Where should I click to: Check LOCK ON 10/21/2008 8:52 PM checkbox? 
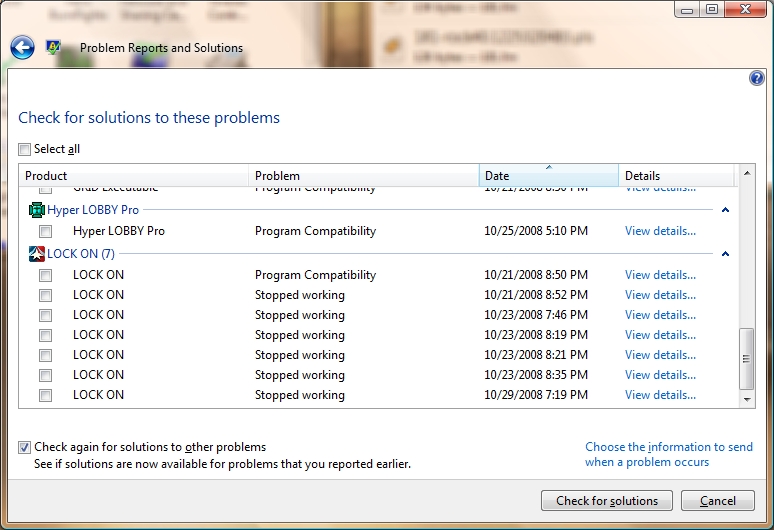(x=45, y=295)
